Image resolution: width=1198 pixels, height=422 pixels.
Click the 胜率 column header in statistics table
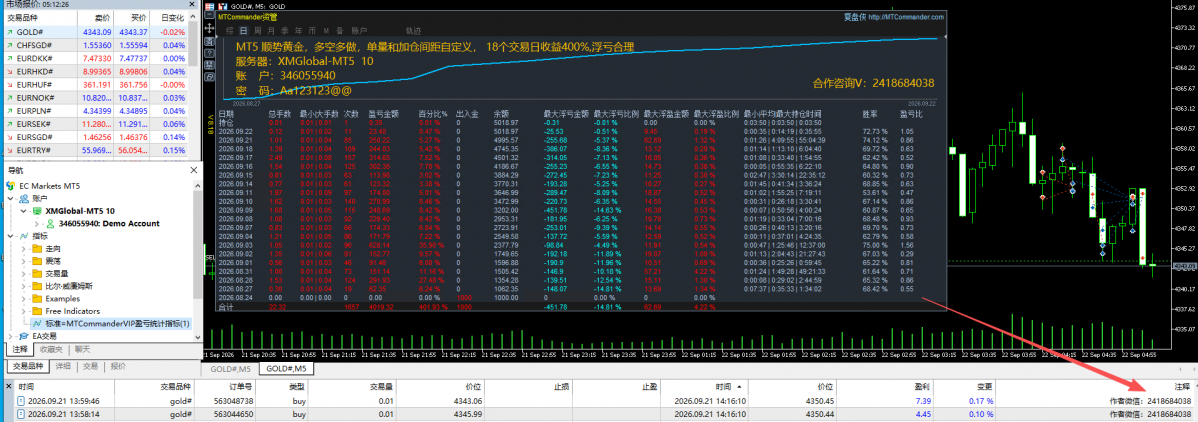pos(870,114)
